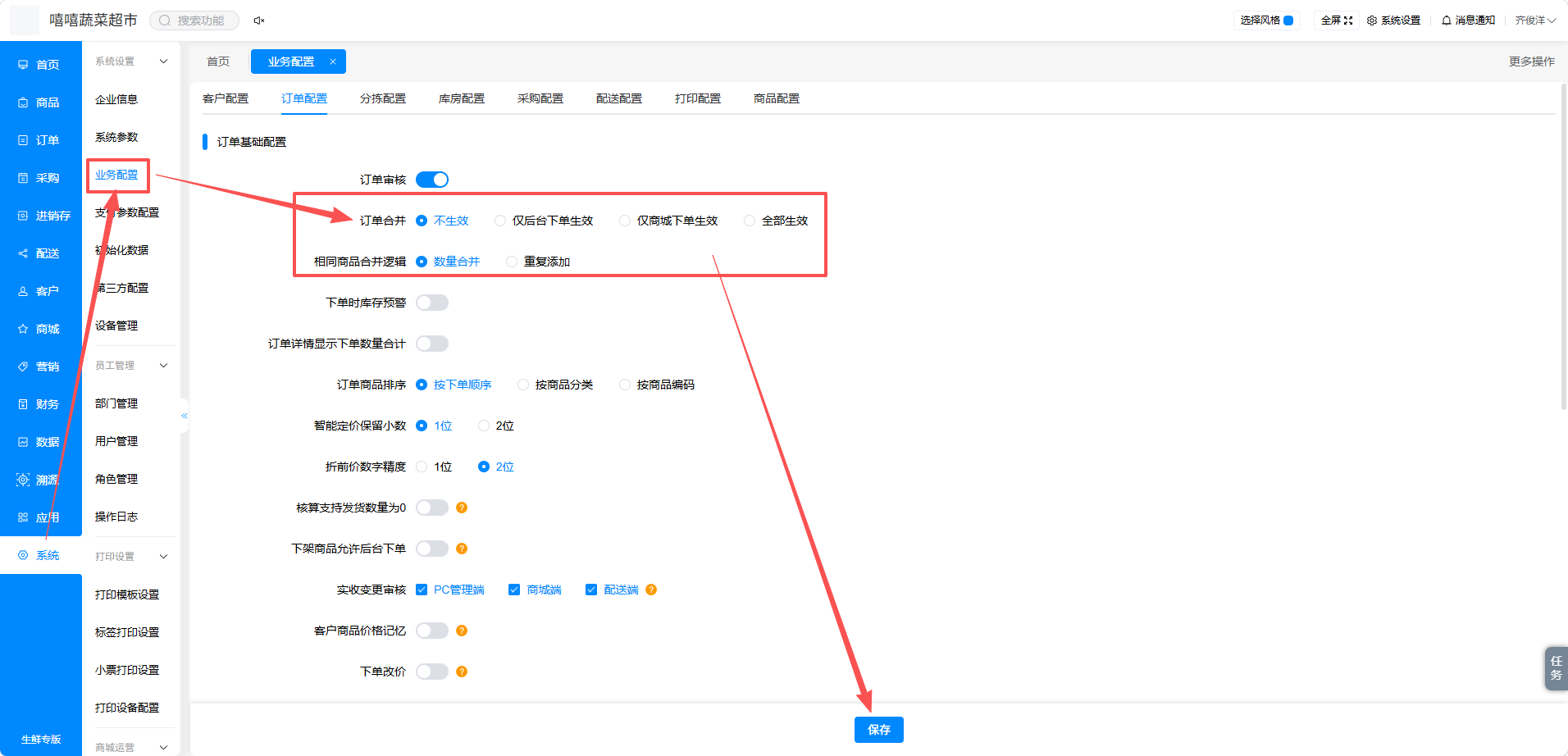This screenshot has height=756, width=1568.
Task: Go to 订单 module in sidebar
Action: coord(40,140)
